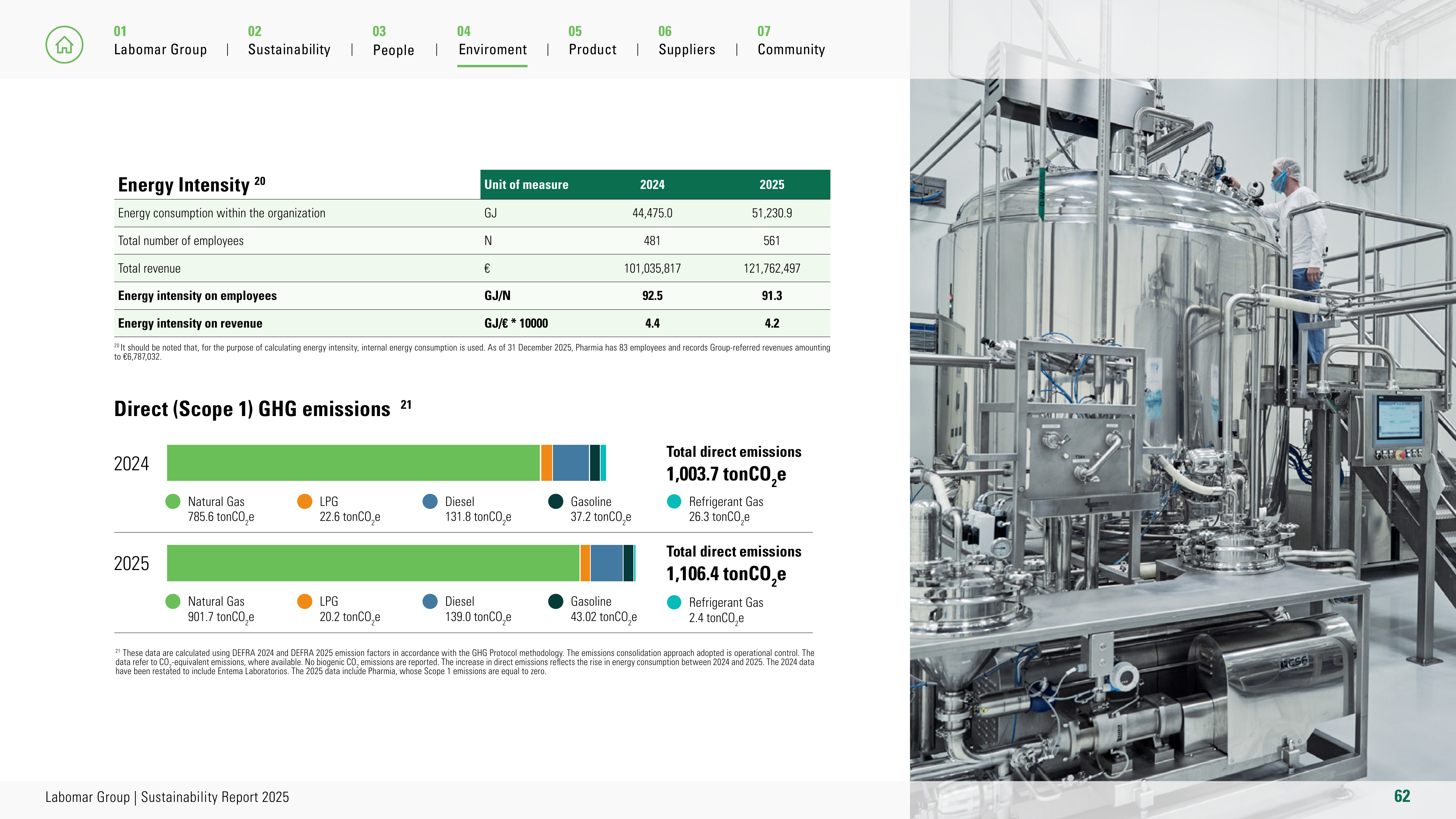Click the 'Labomar Group | Sustainability Report 2025' footer
The image size is (1456, 819).
pyautogui.click(x=167, y=797)
